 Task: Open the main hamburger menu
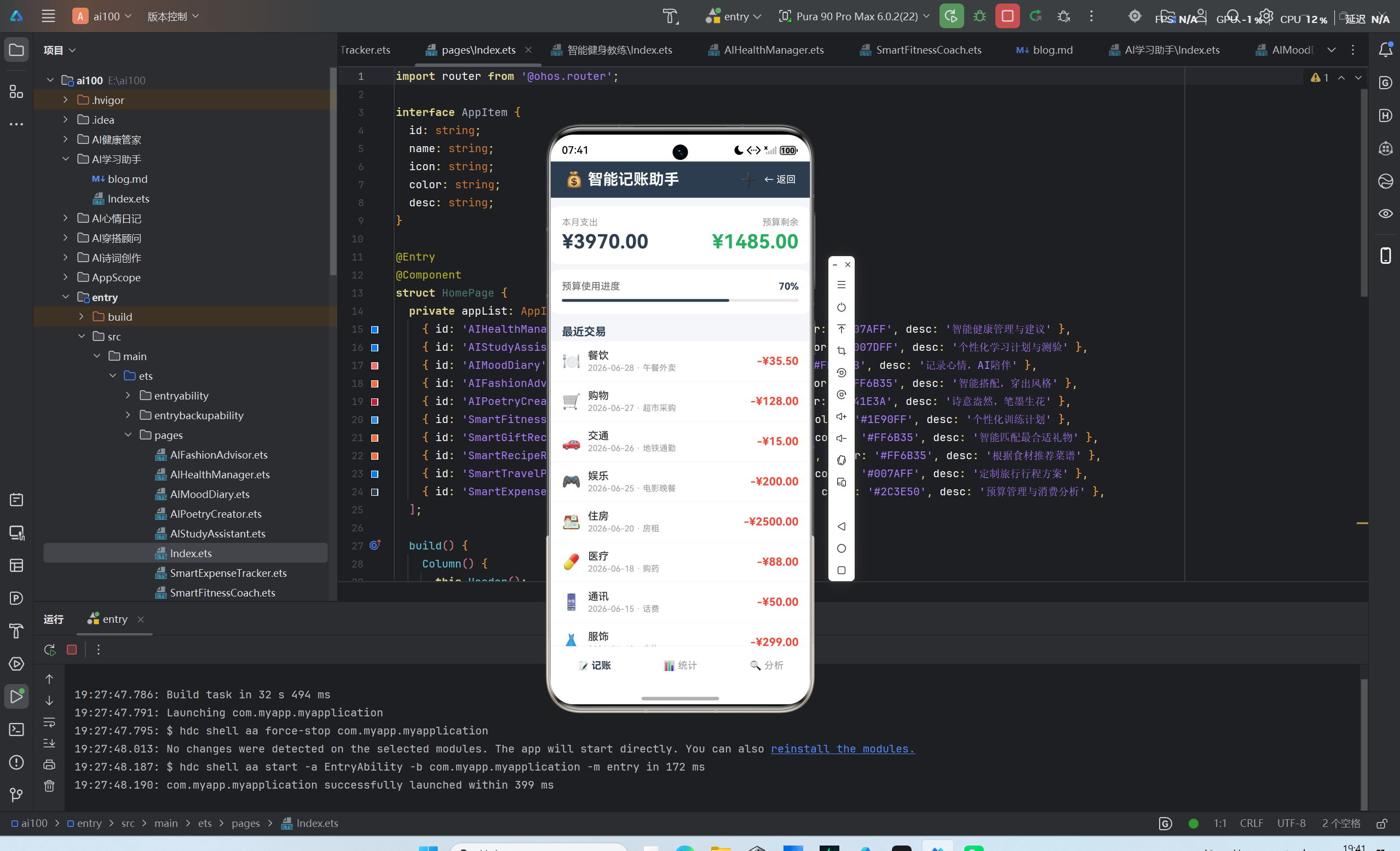pos(48,16)
